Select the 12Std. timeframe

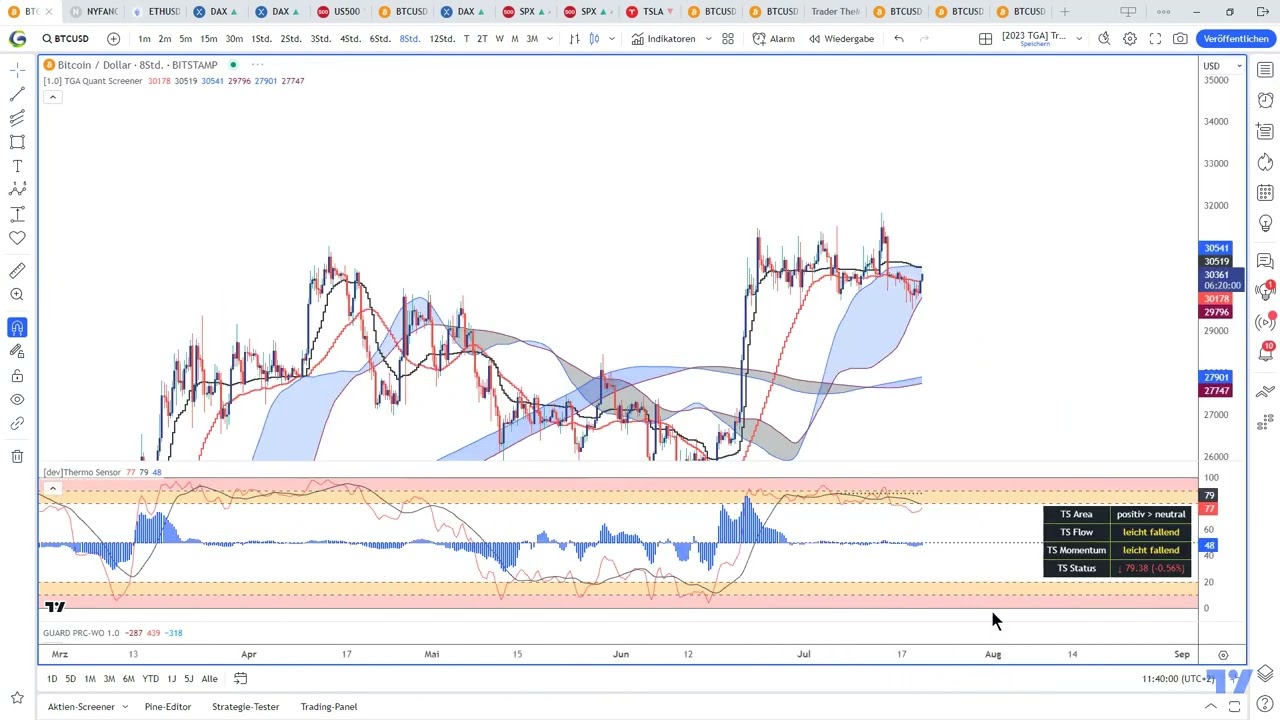coord(442,38)
